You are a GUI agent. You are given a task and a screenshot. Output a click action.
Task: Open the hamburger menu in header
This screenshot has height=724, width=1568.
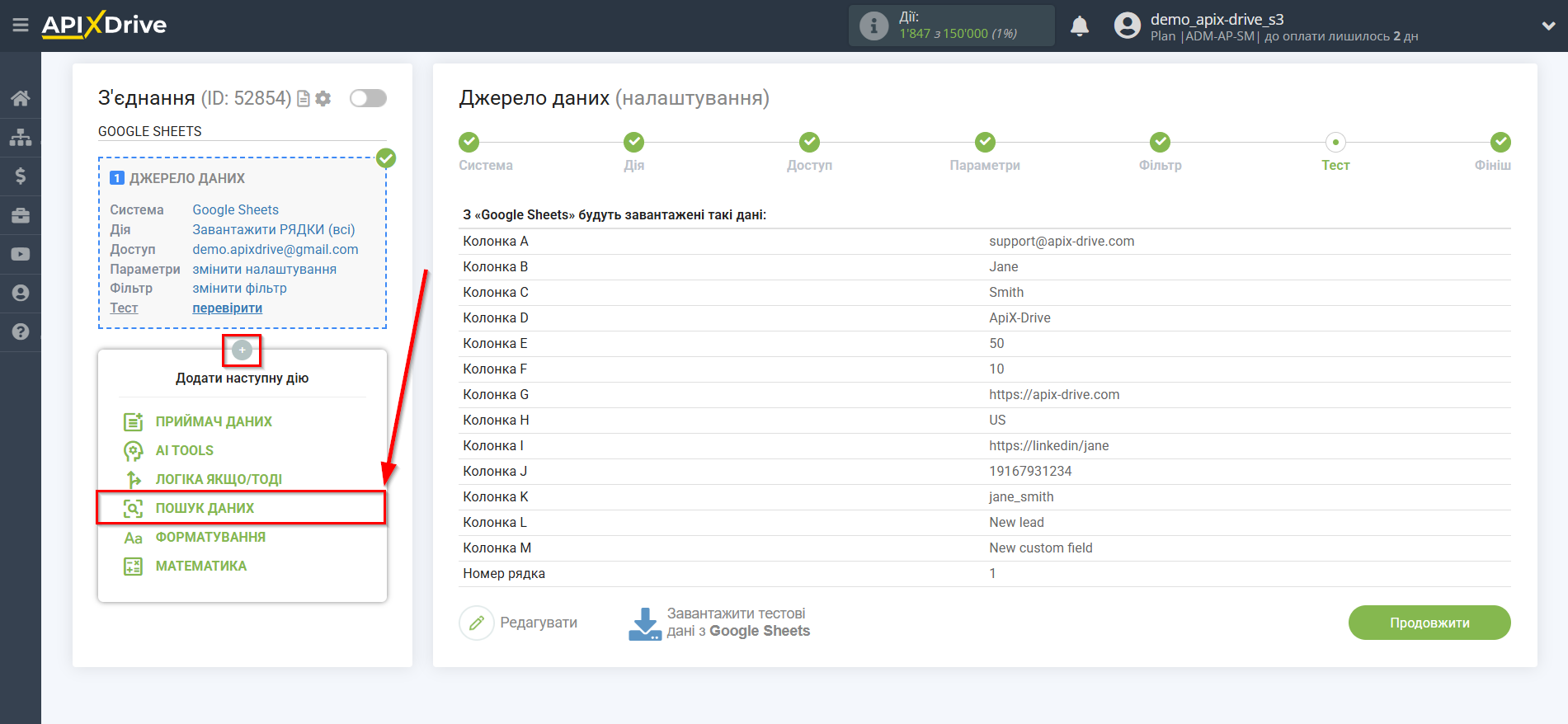(x=21, y=26)
